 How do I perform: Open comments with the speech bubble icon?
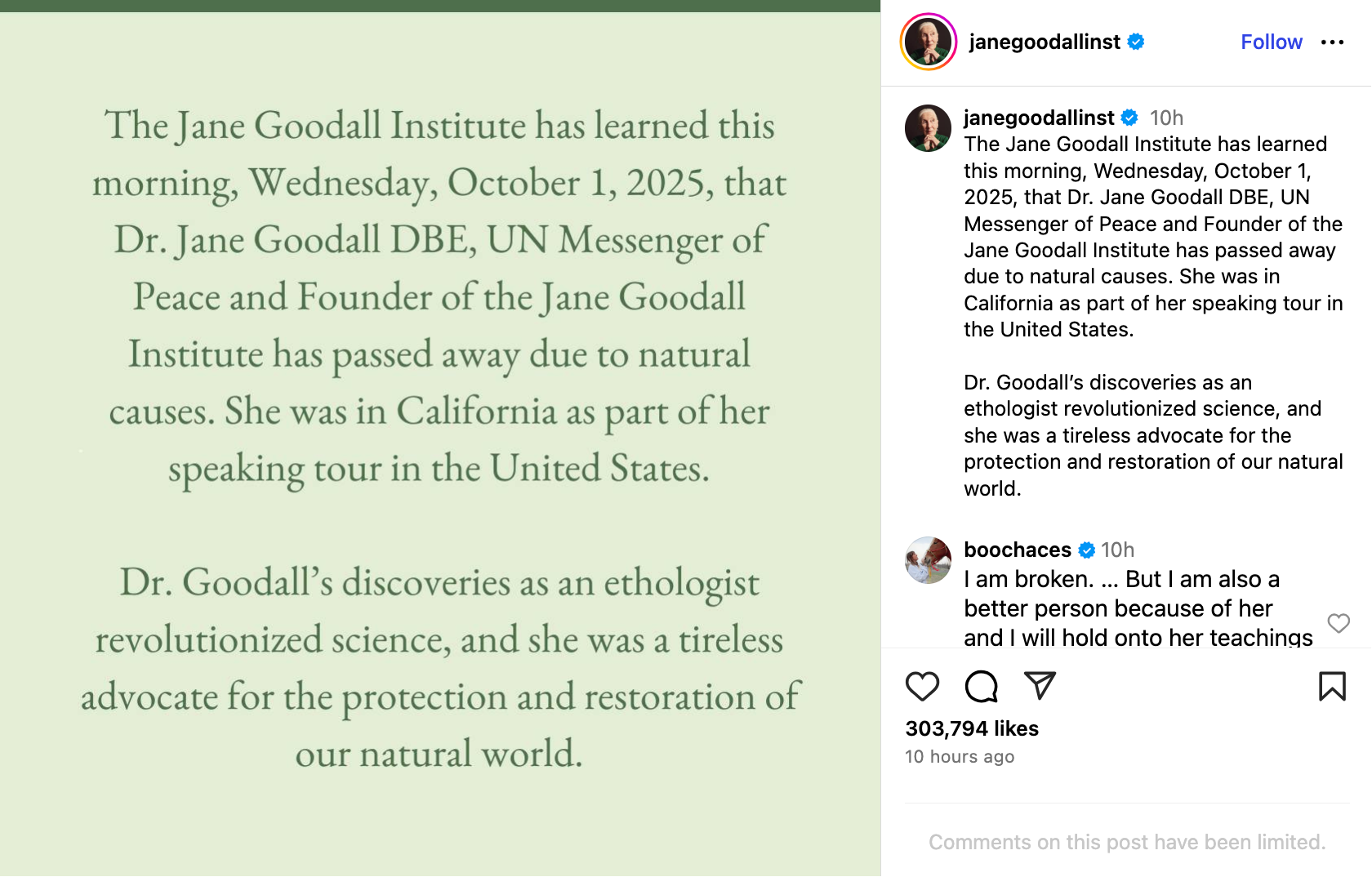[981, 686]
